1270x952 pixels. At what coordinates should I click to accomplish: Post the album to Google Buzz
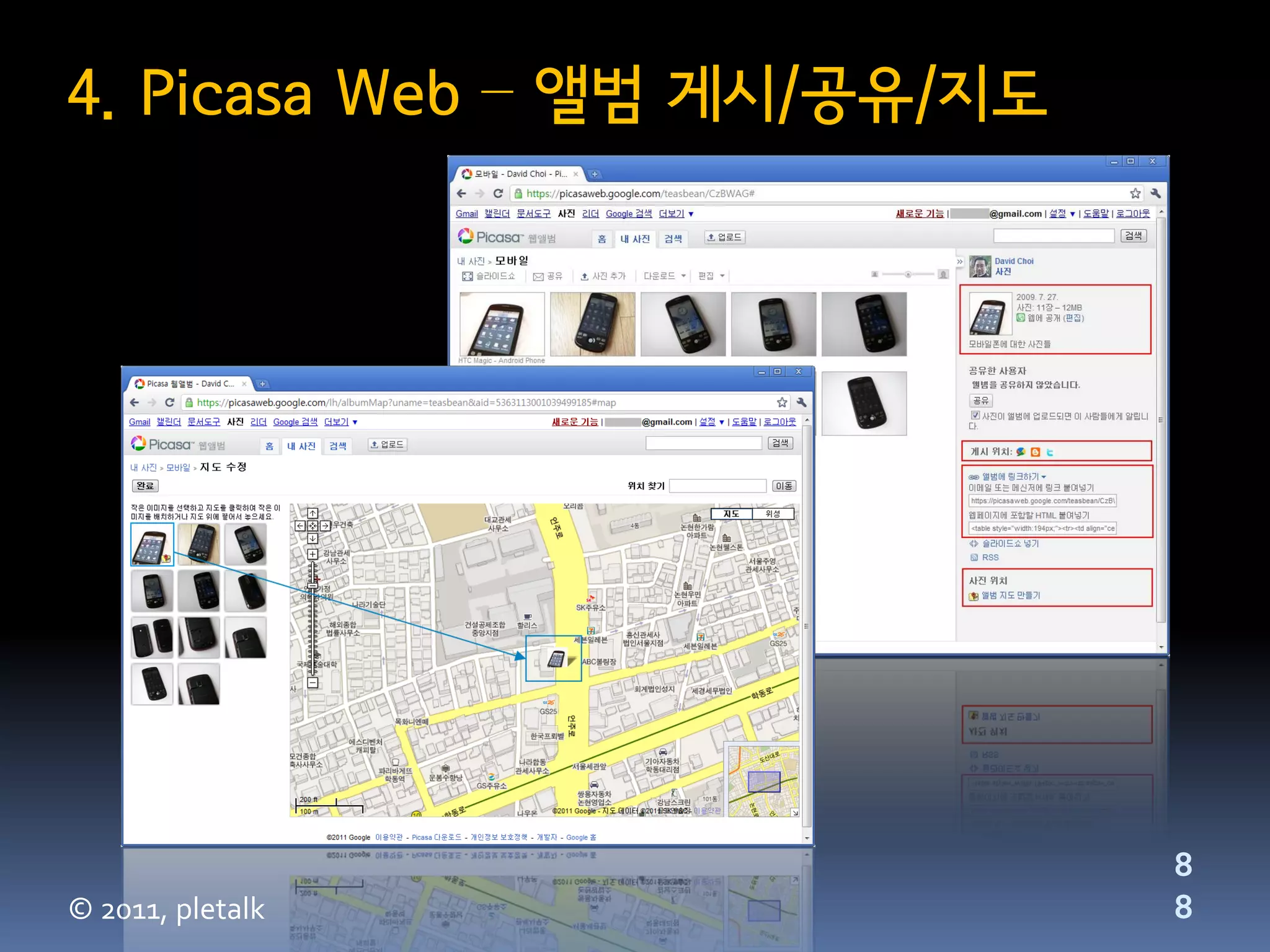[x=1021, y=452]
